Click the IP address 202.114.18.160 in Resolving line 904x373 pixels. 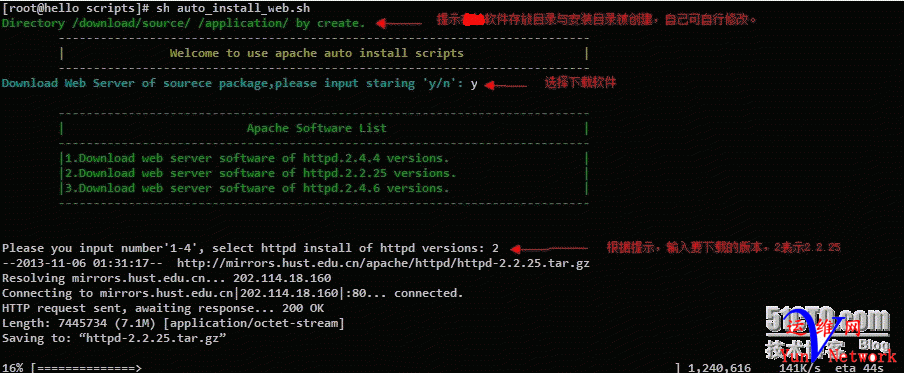(282, 278)
